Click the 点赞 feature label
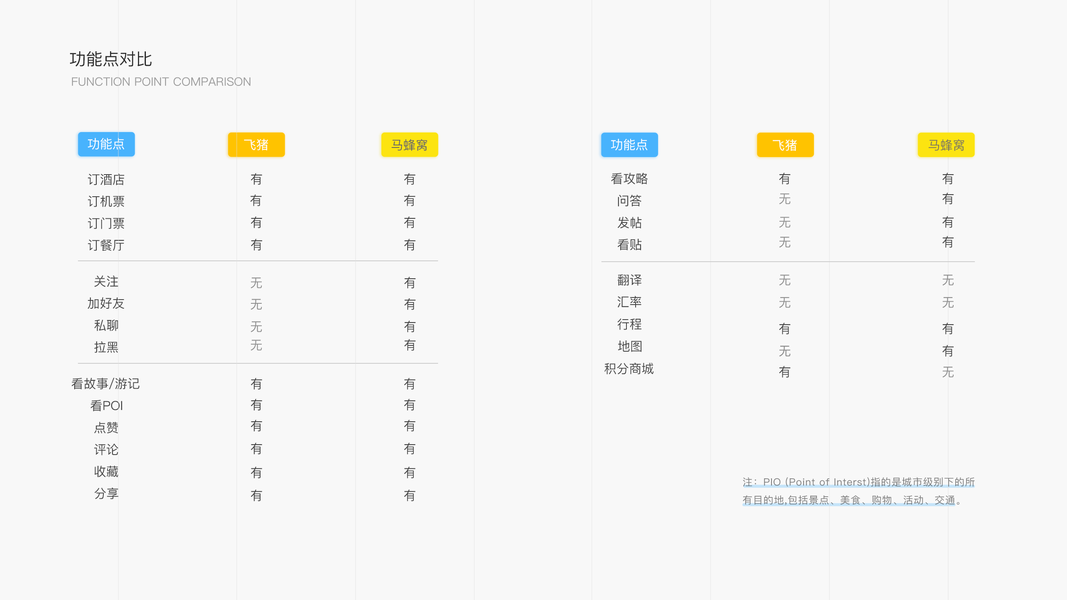Image resolution: width=1067 pixels, height=600 pixels. click(106, 428)
